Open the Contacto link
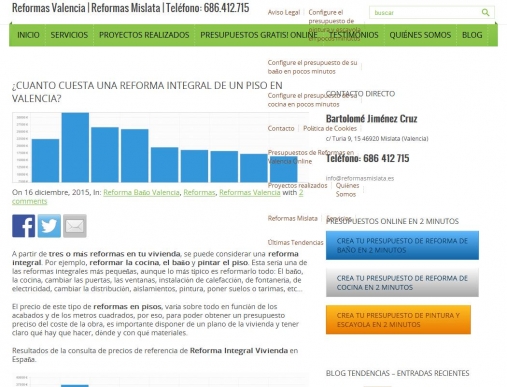507x387 pixels. (281, 128)
